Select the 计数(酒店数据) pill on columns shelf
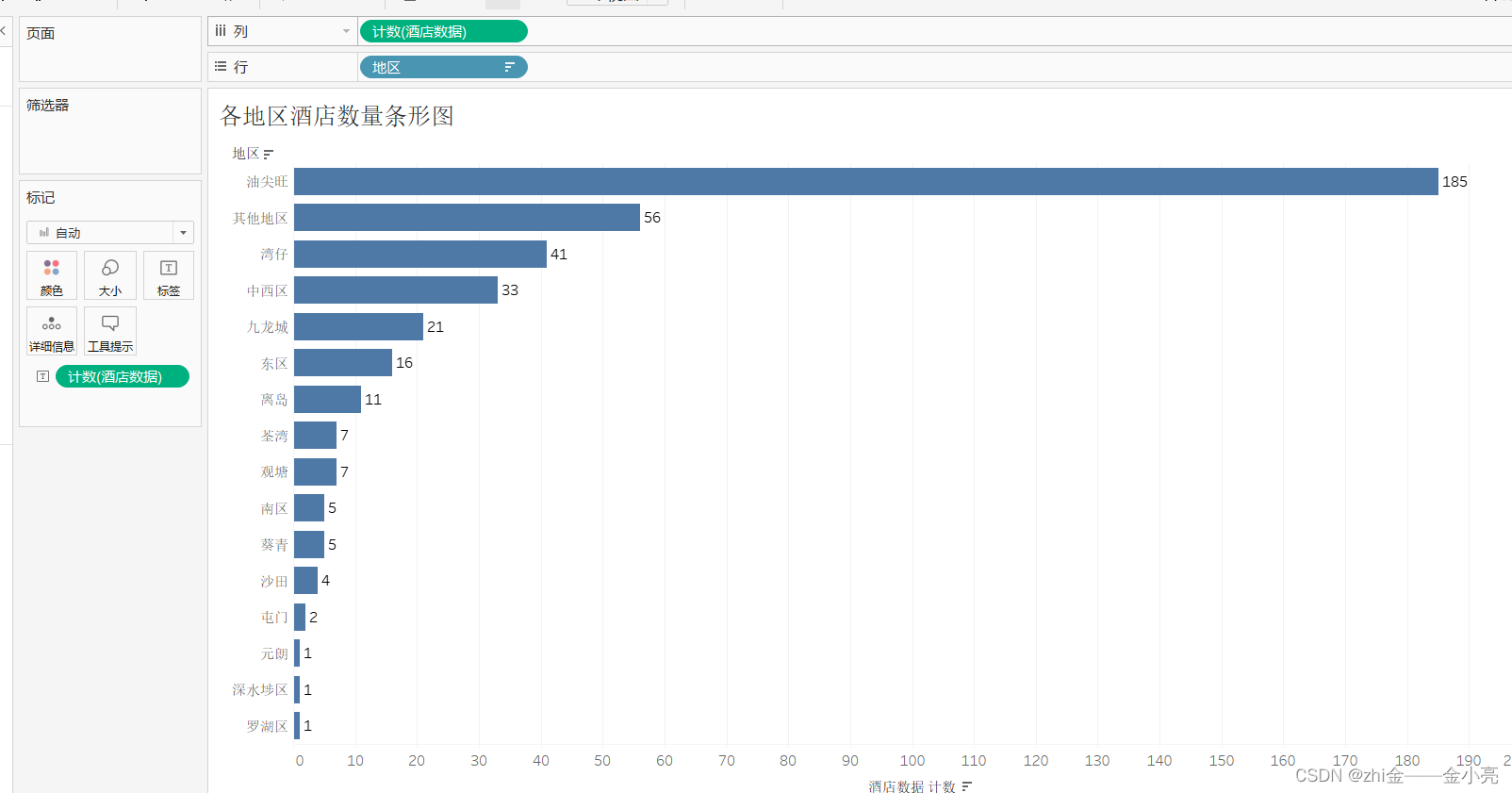 [443, 31]
